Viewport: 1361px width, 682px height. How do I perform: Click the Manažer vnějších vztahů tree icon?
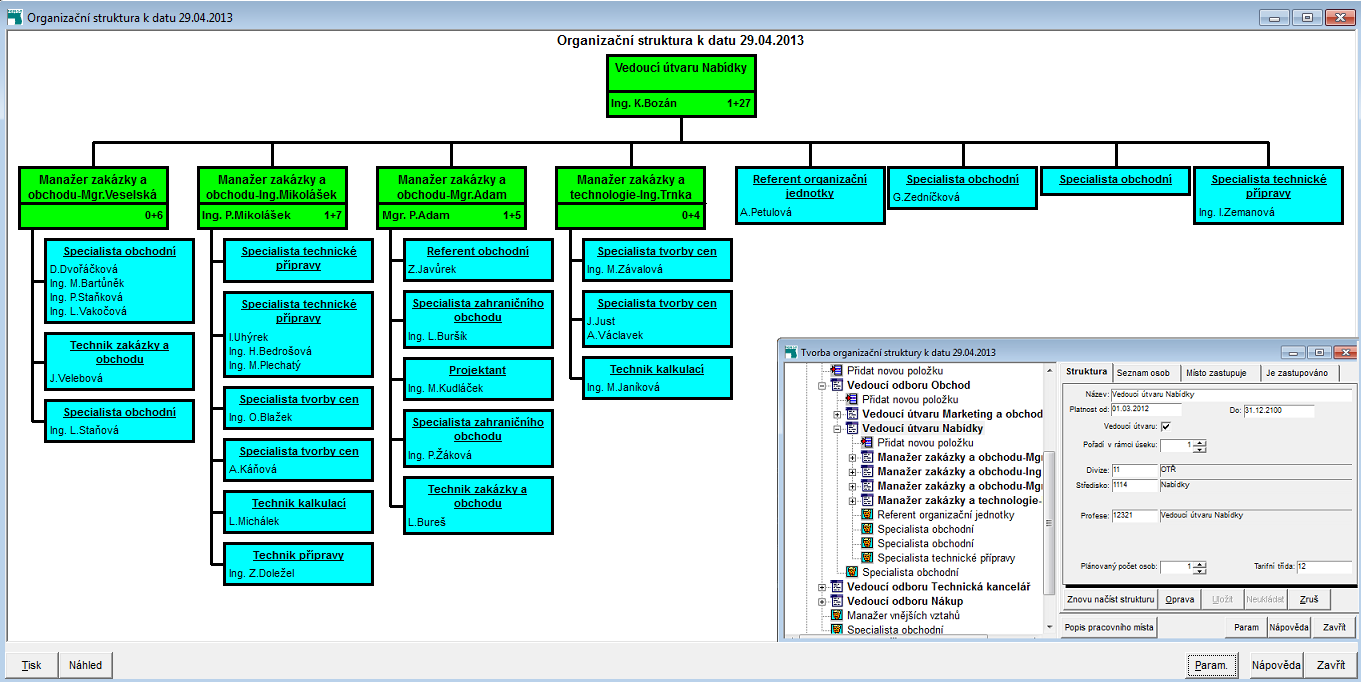pos(838,616)
